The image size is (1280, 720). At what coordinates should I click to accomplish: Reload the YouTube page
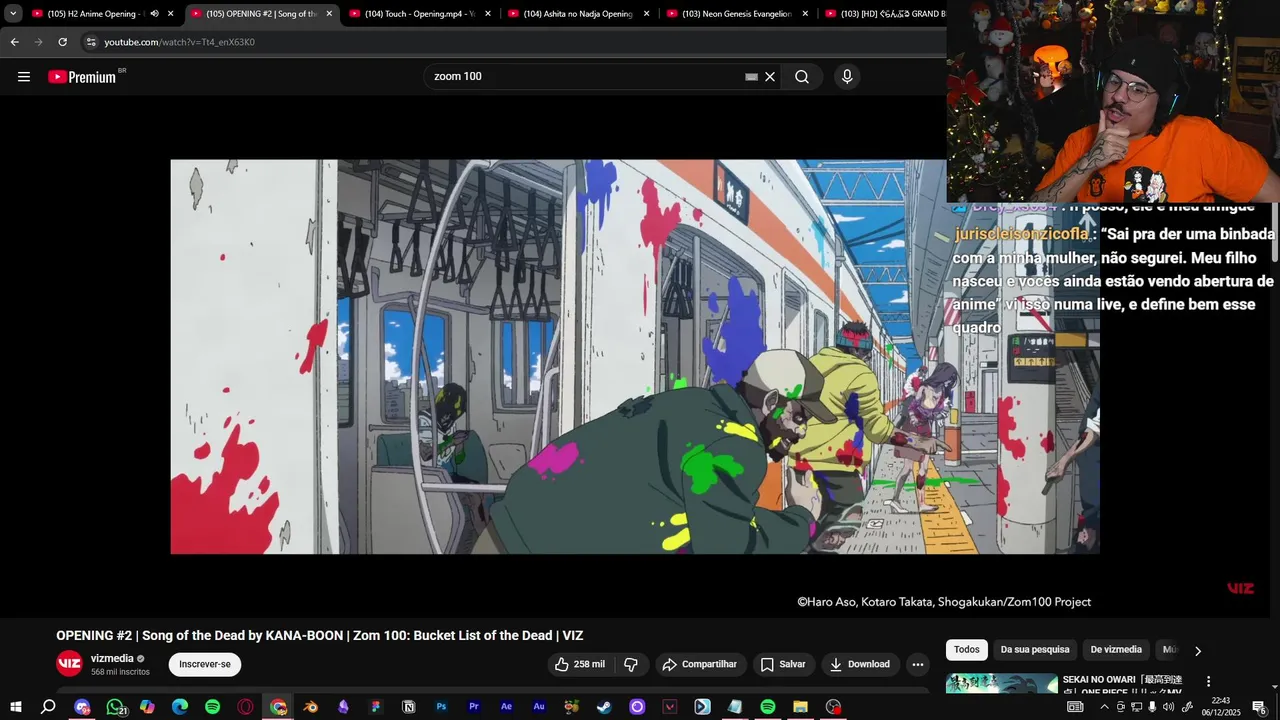click(x=62, y=42)
